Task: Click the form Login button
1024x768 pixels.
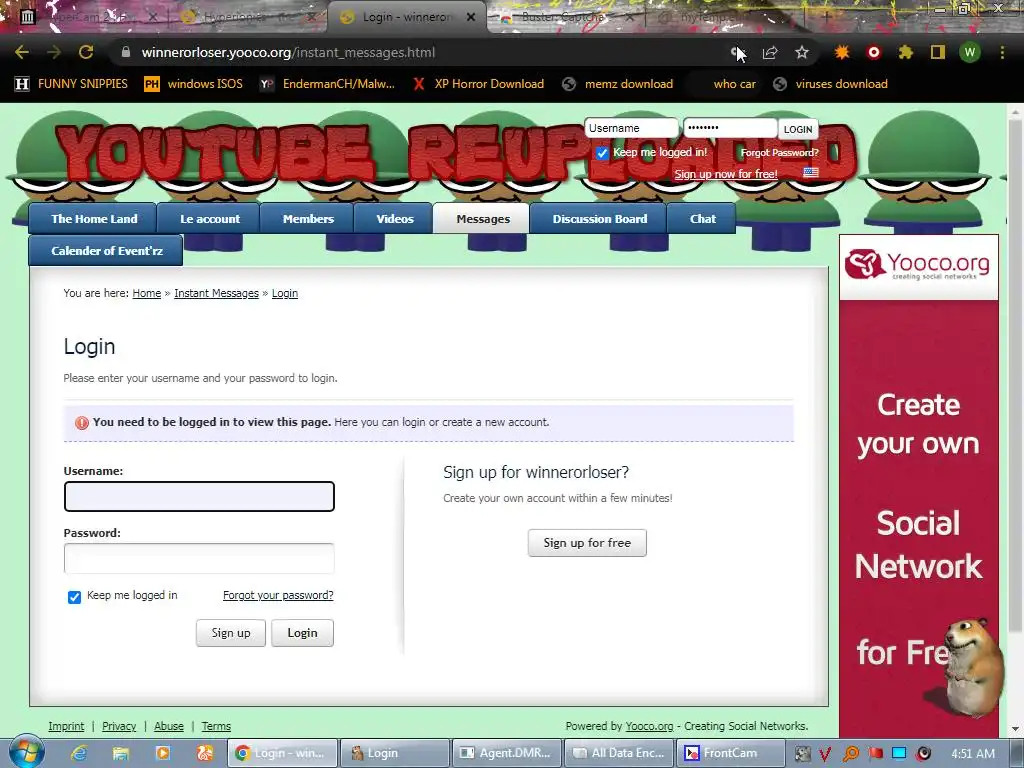Action: pyautogui.click(x=302, y=633)
